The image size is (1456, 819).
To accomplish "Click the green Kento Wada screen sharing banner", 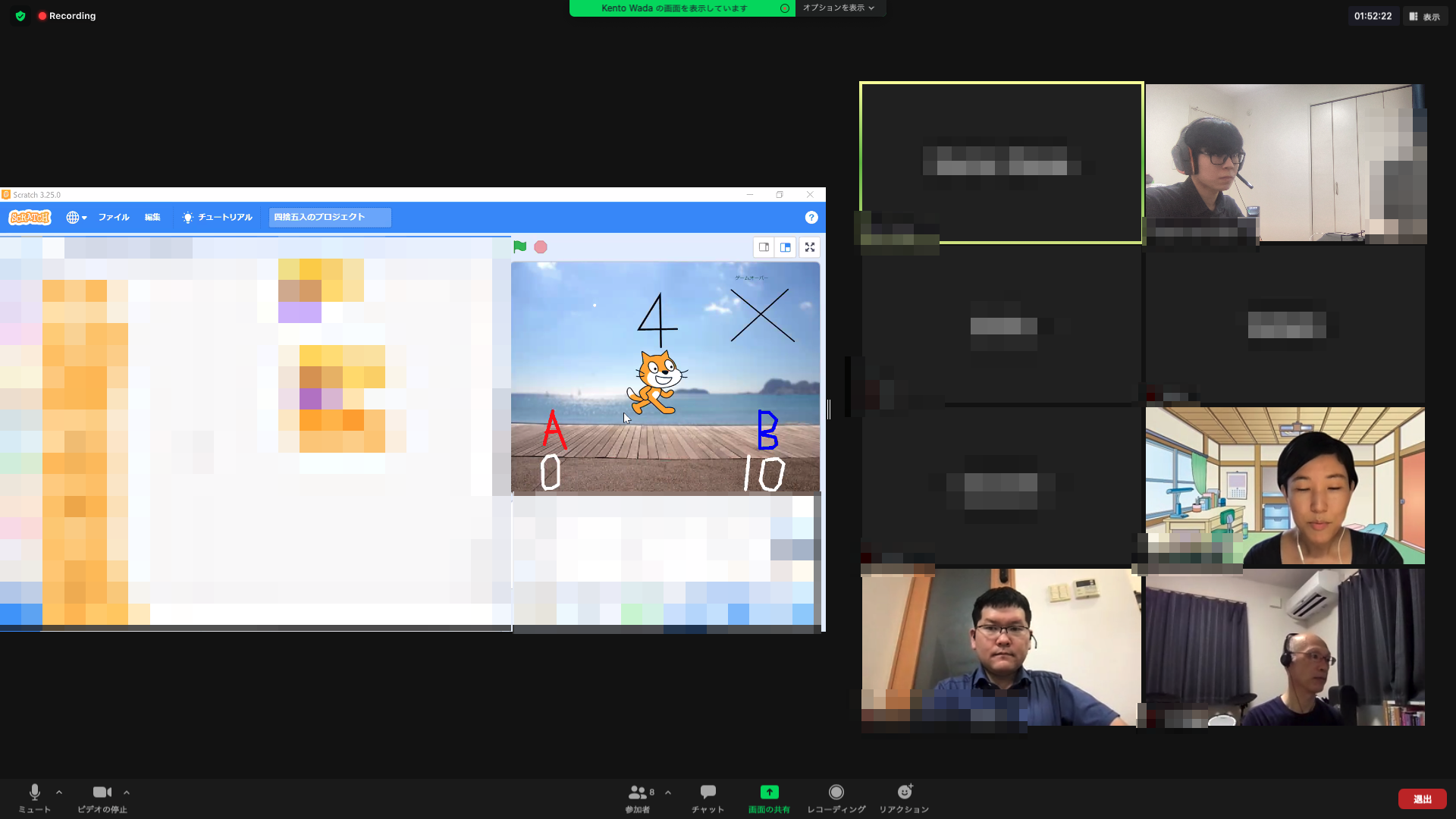I will [x=682, y=8].
